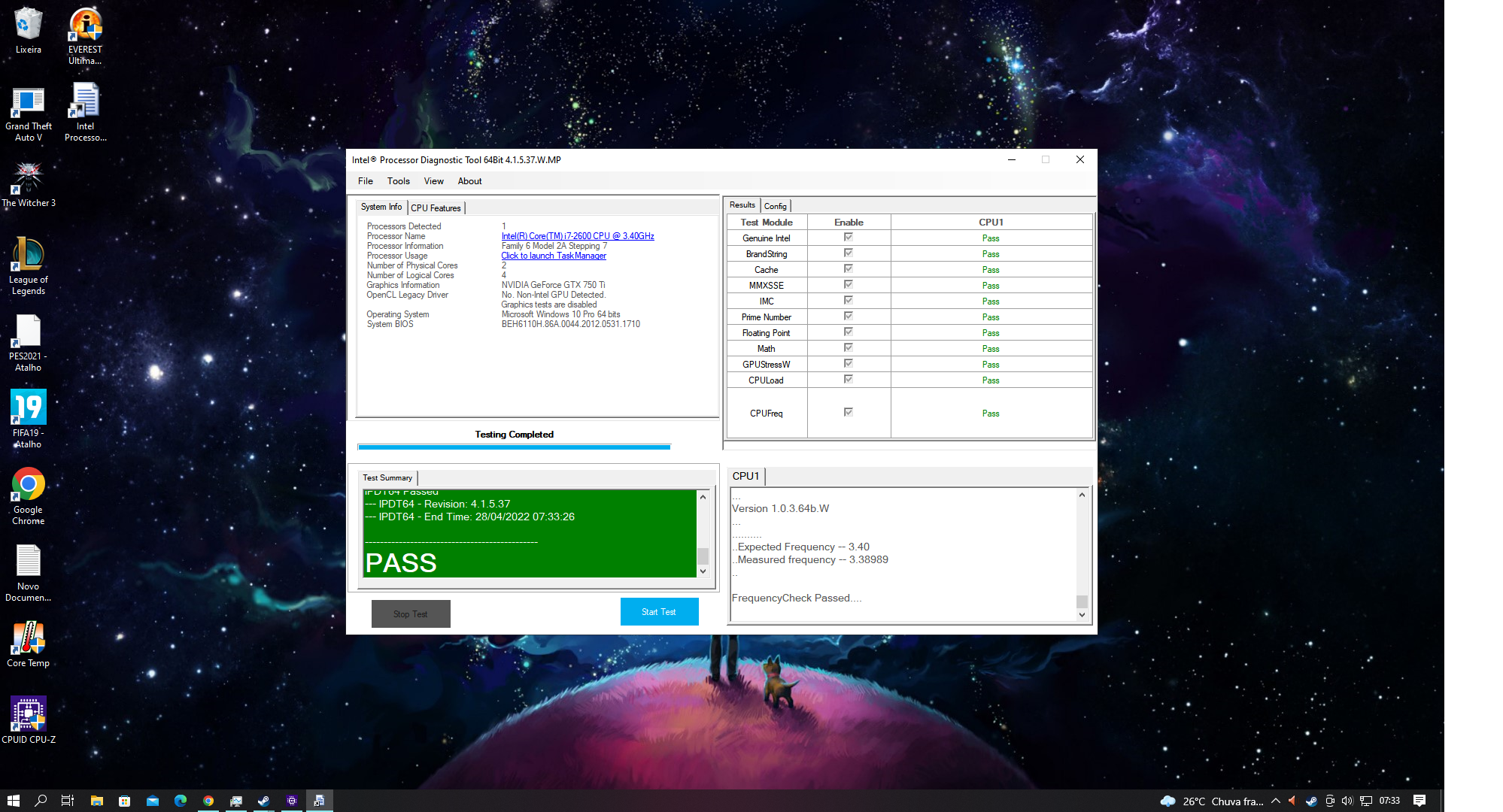Switch to Steam on the taskbar

(264, 801)
